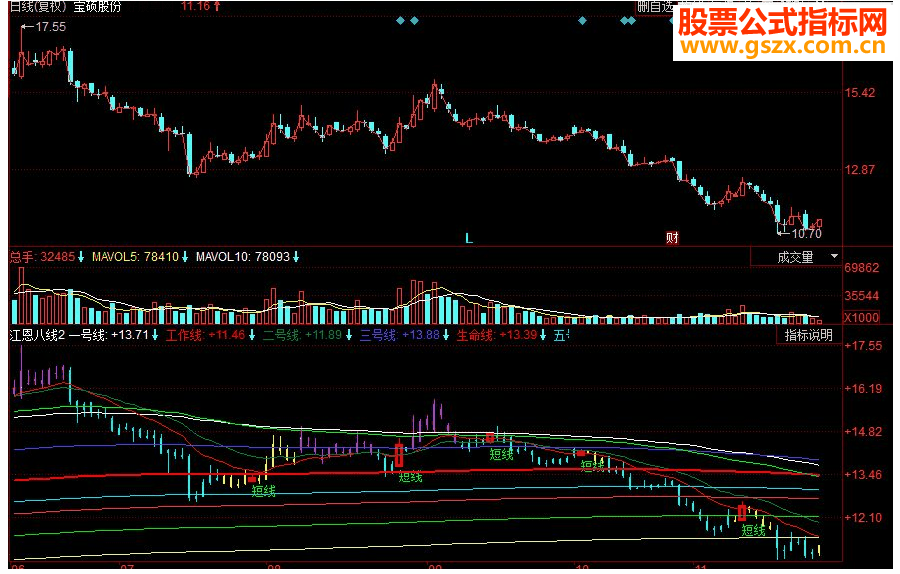Click the +17.55 indicator axis value

tap(863, 346)
